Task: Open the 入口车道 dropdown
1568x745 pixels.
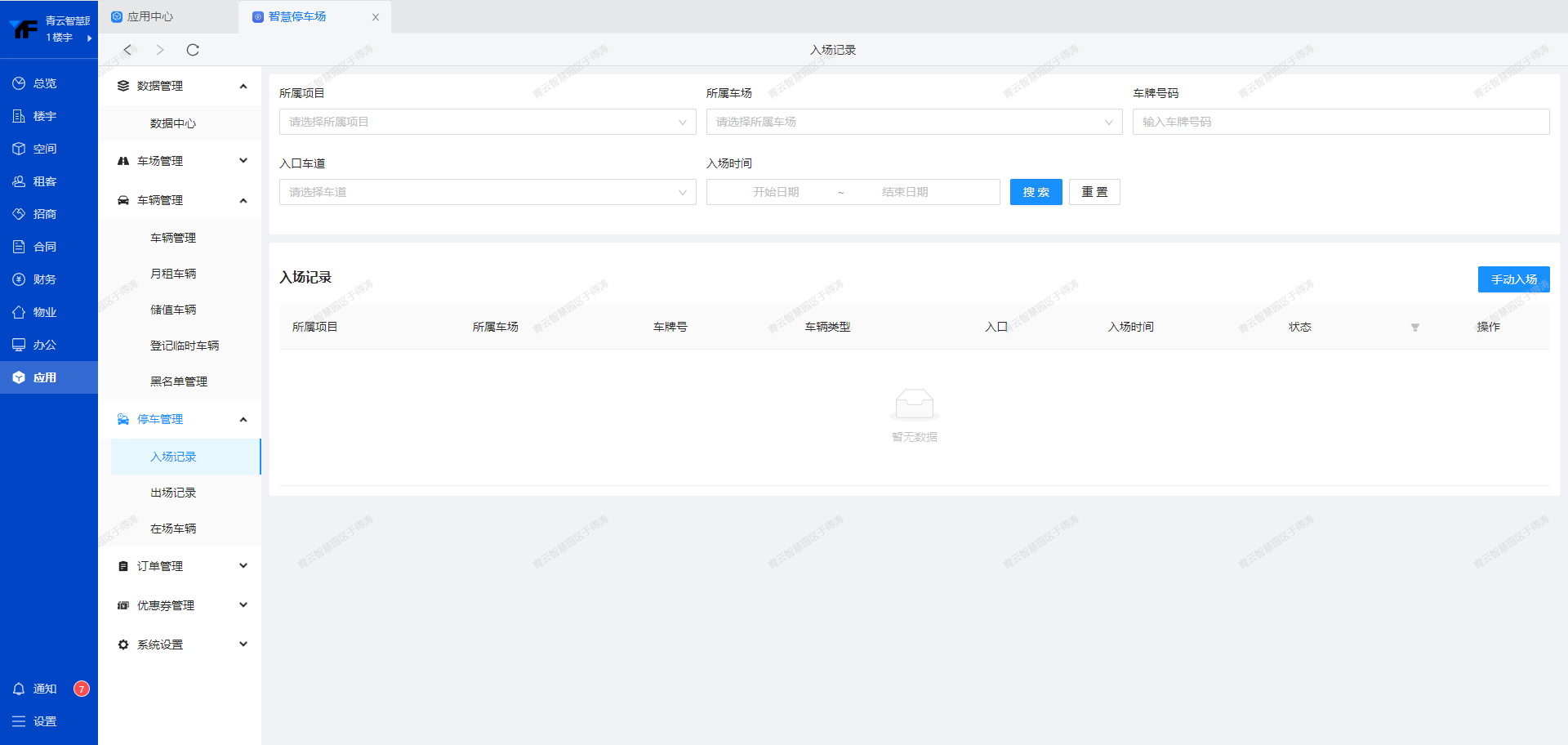Action: pos(487,192)
